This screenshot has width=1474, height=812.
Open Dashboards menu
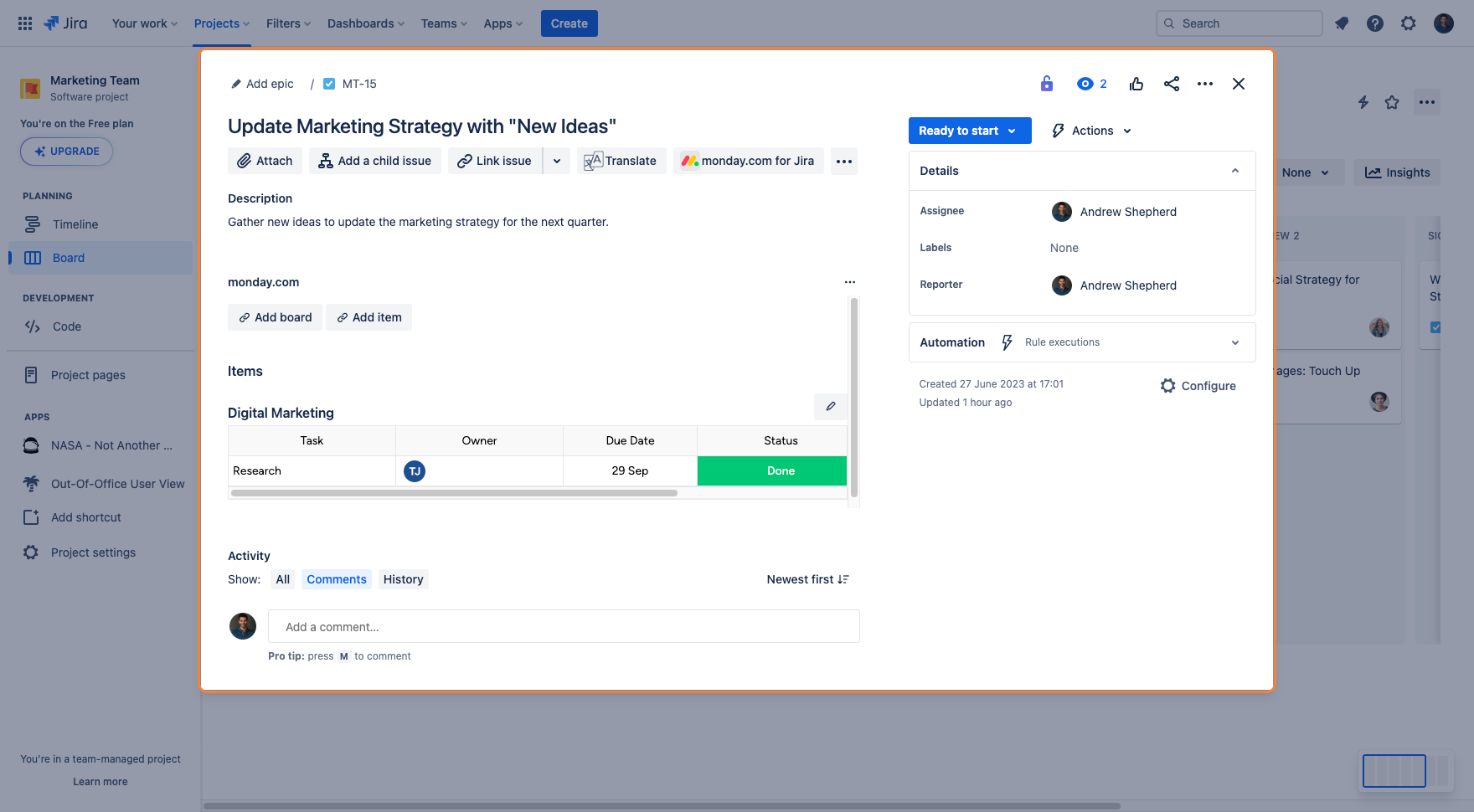[x=366, y=23]
